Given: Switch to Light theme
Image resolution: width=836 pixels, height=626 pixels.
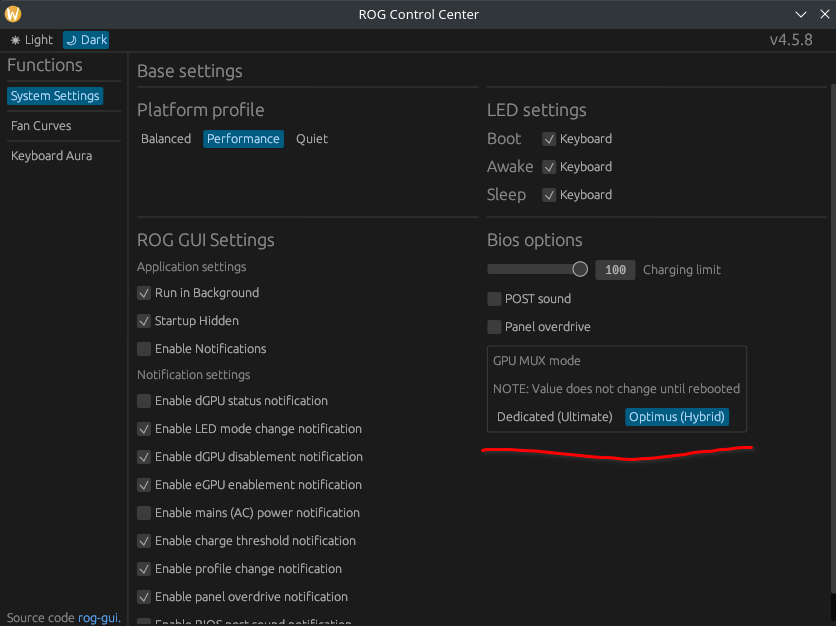Looking at the screenshot, I should point(32,40).
